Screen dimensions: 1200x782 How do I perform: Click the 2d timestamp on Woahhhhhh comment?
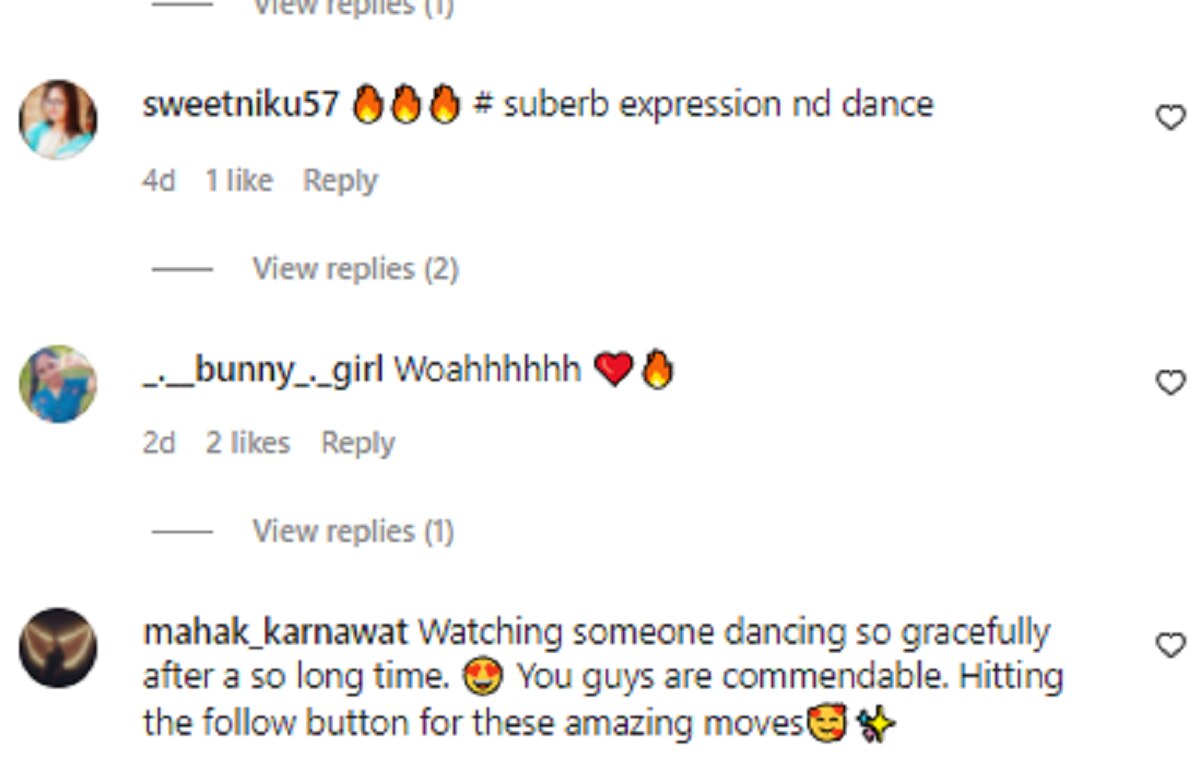point(158,443)
